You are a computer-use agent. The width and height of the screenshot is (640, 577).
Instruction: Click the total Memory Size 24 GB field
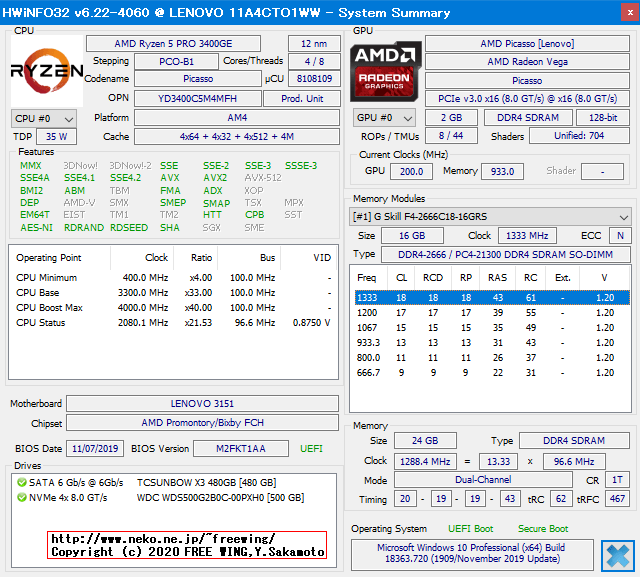(425, 441)
